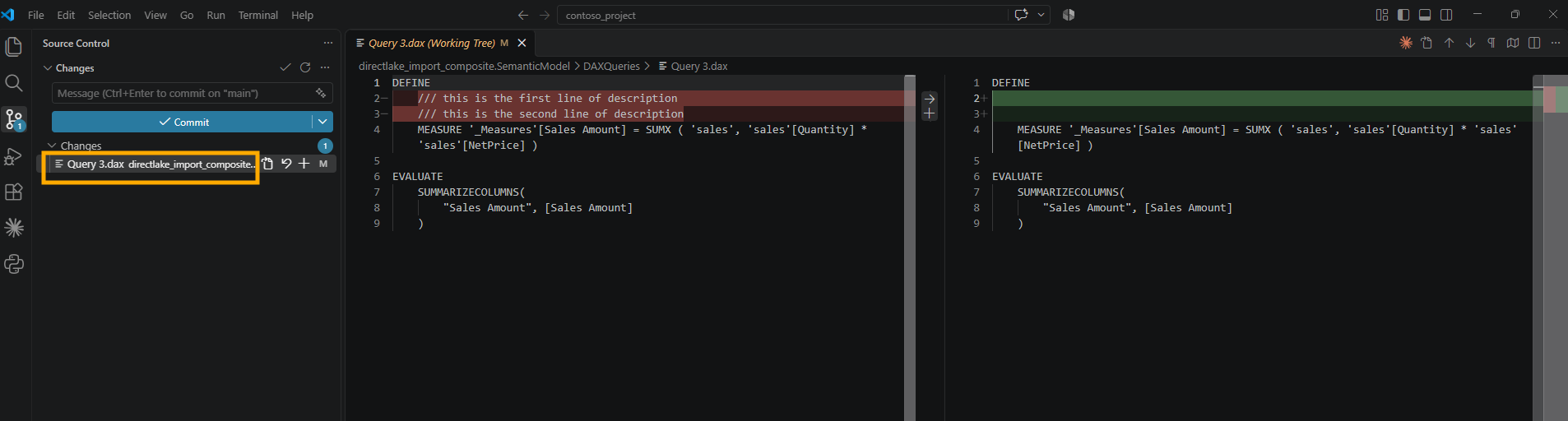Open the Explorer view in activity bar
The width and height of the screenshot is (1568, 421).
click(x=14, y=47)
